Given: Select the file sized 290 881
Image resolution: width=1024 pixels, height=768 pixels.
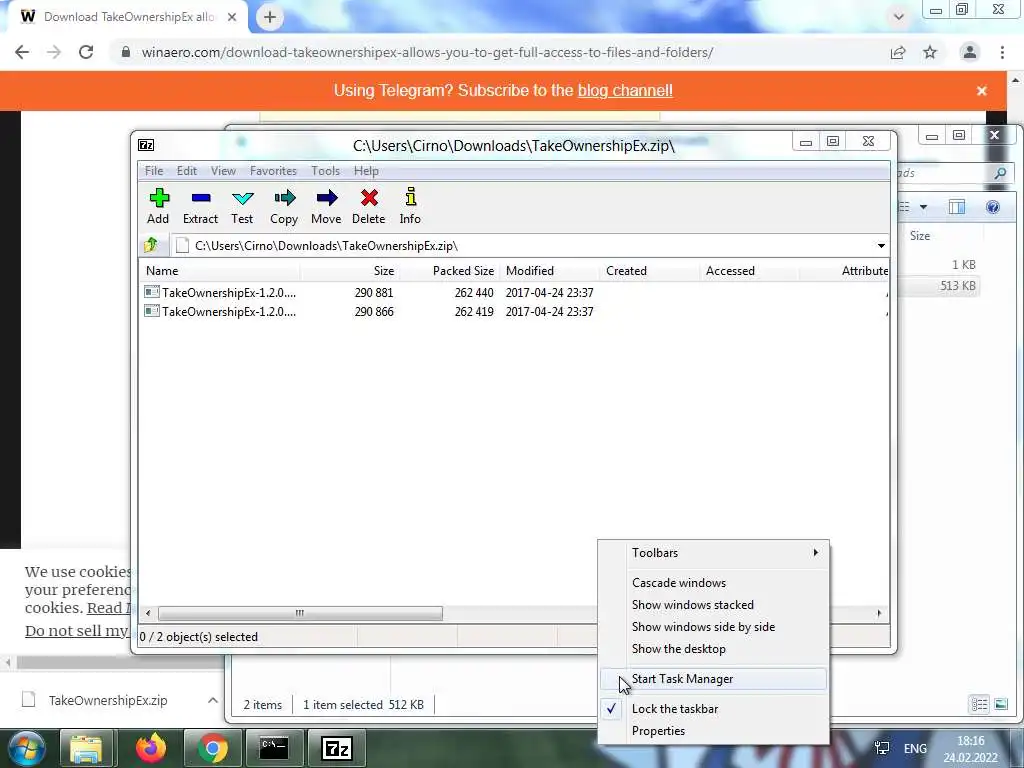Looking at the screenshot, I should tap(513, 293).
